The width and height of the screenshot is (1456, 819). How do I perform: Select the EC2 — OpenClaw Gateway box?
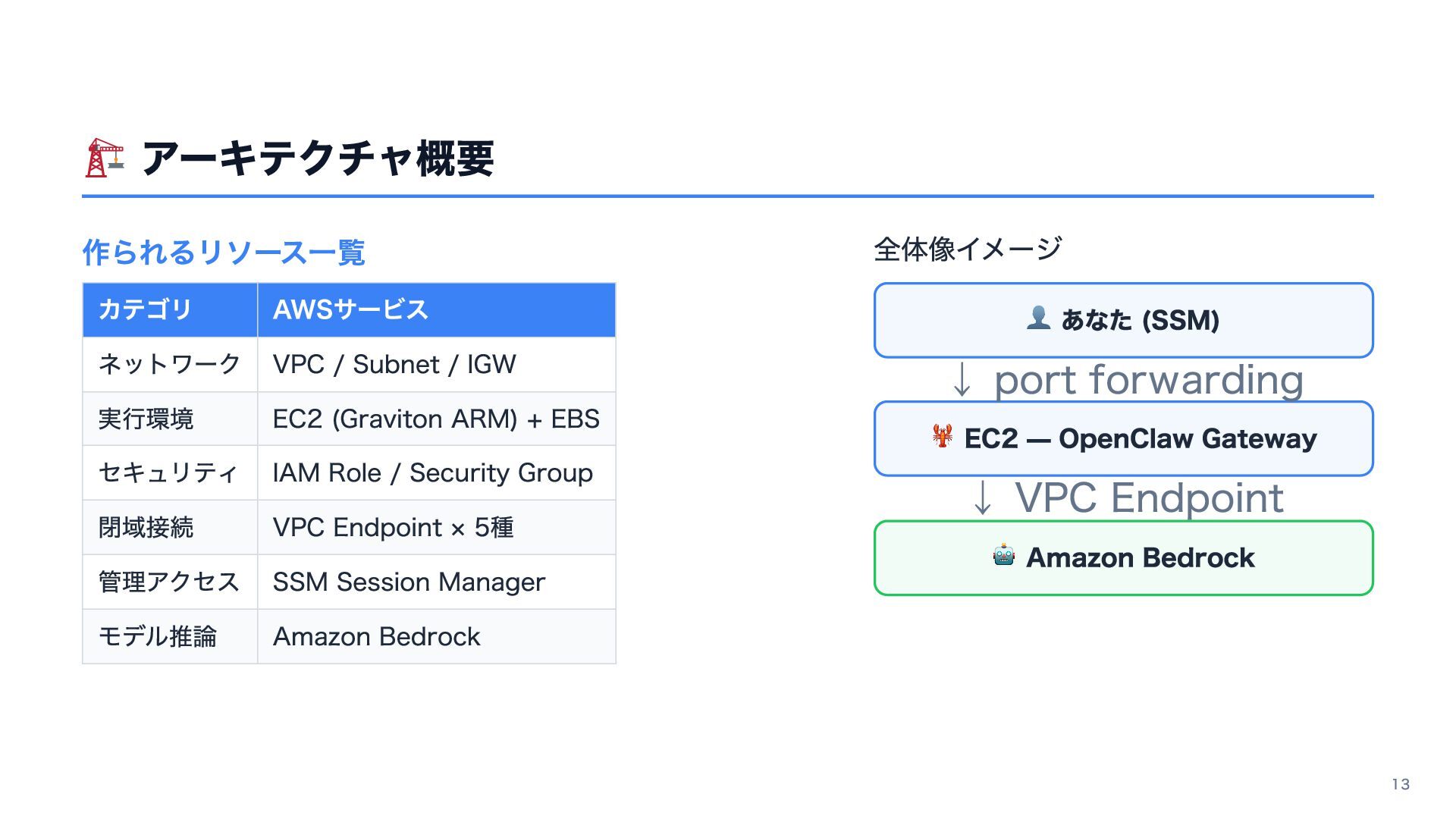[1123, 439]
